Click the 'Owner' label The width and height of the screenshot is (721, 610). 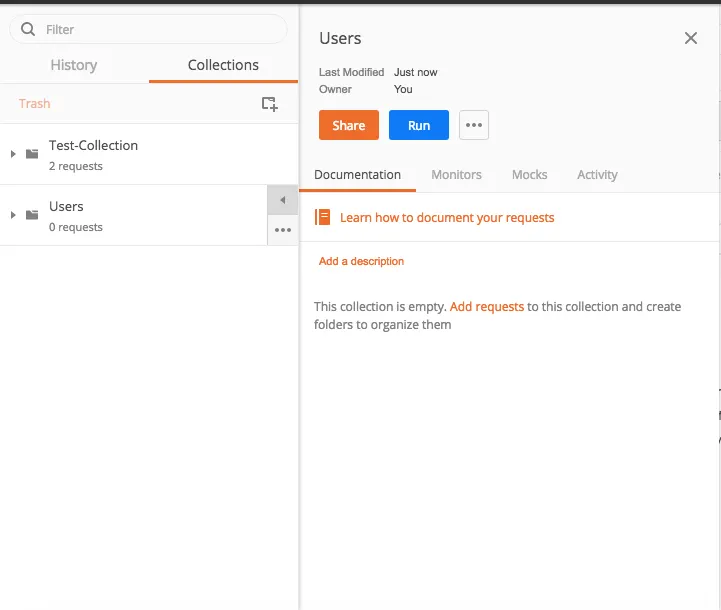pos(335,90)
